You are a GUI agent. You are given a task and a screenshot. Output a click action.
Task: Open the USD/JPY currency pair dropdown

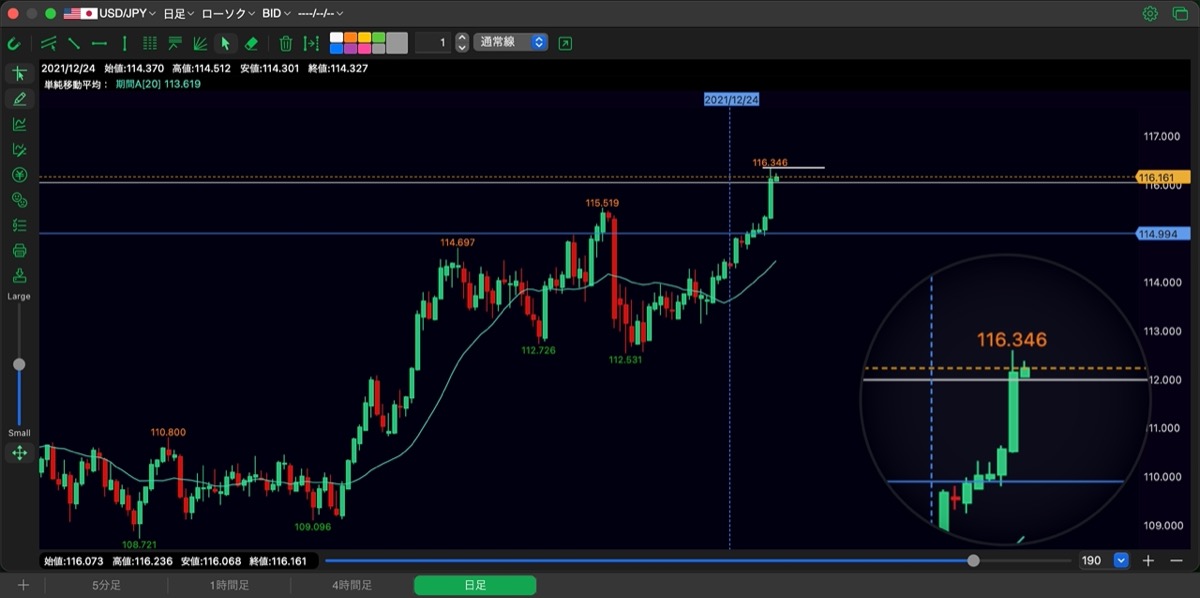pos(108,14)
